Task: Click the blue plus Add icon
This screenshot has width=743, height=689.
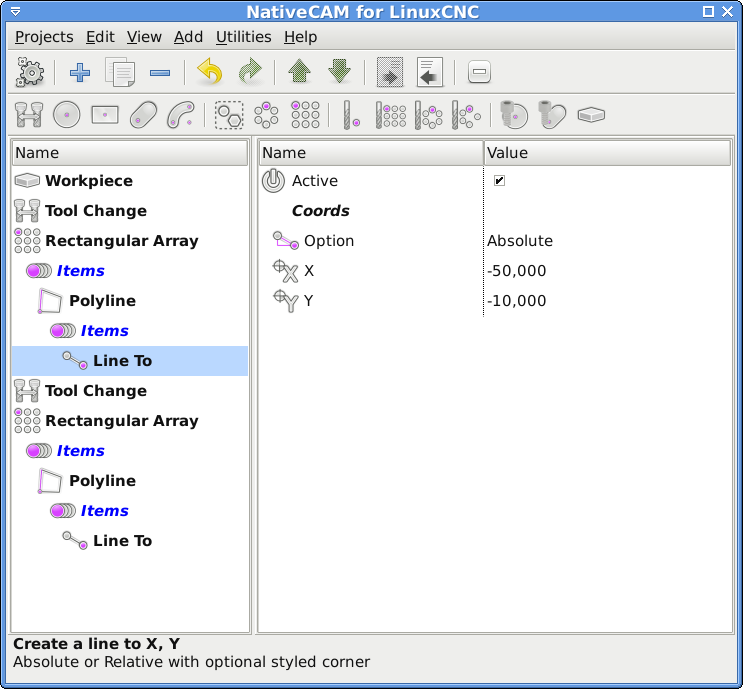Action: pos(80,73)
